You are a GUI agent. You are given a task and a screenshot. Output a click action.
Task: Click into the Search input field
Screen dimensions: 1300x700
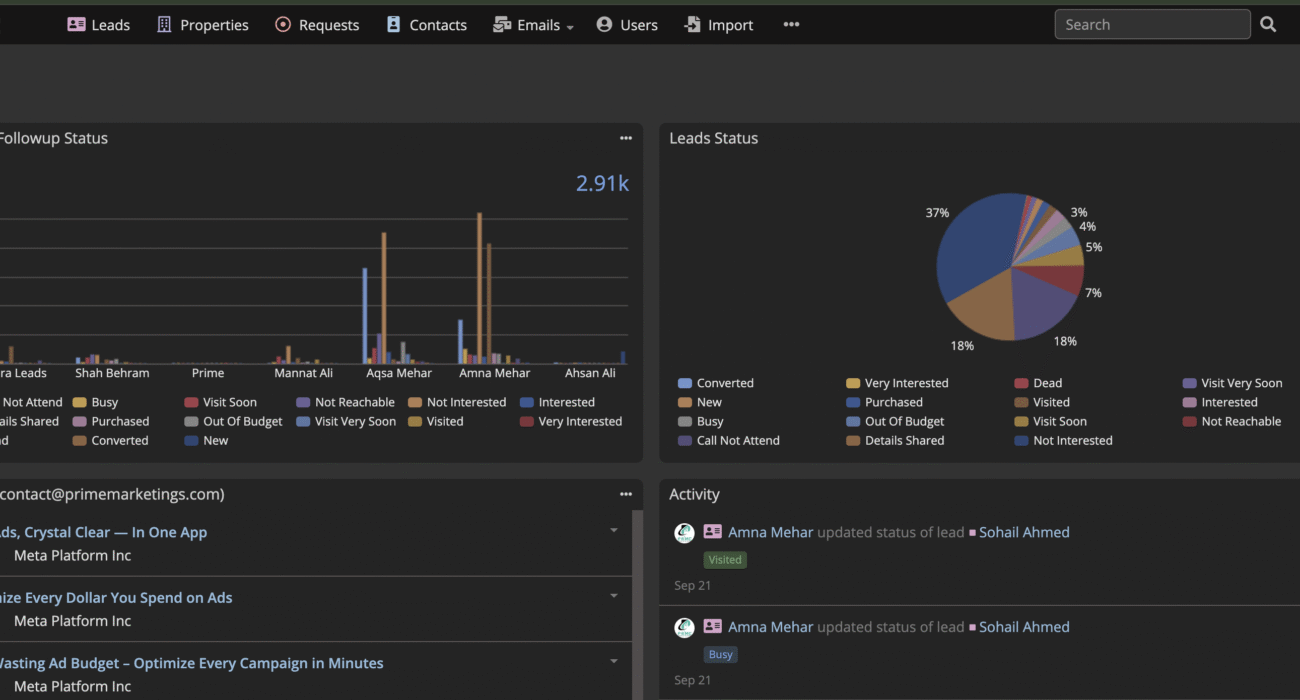point(1151,25)
